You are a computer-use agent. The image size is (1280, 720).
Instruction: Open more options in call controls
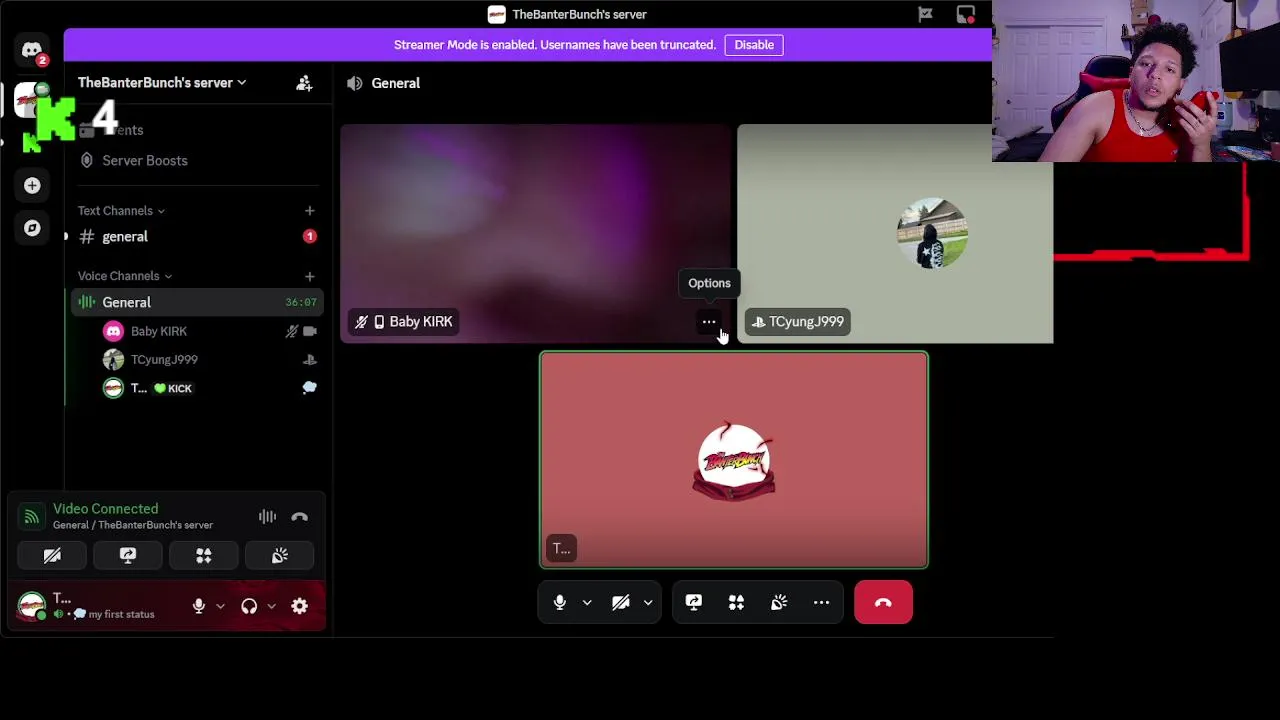coord(821,602)
